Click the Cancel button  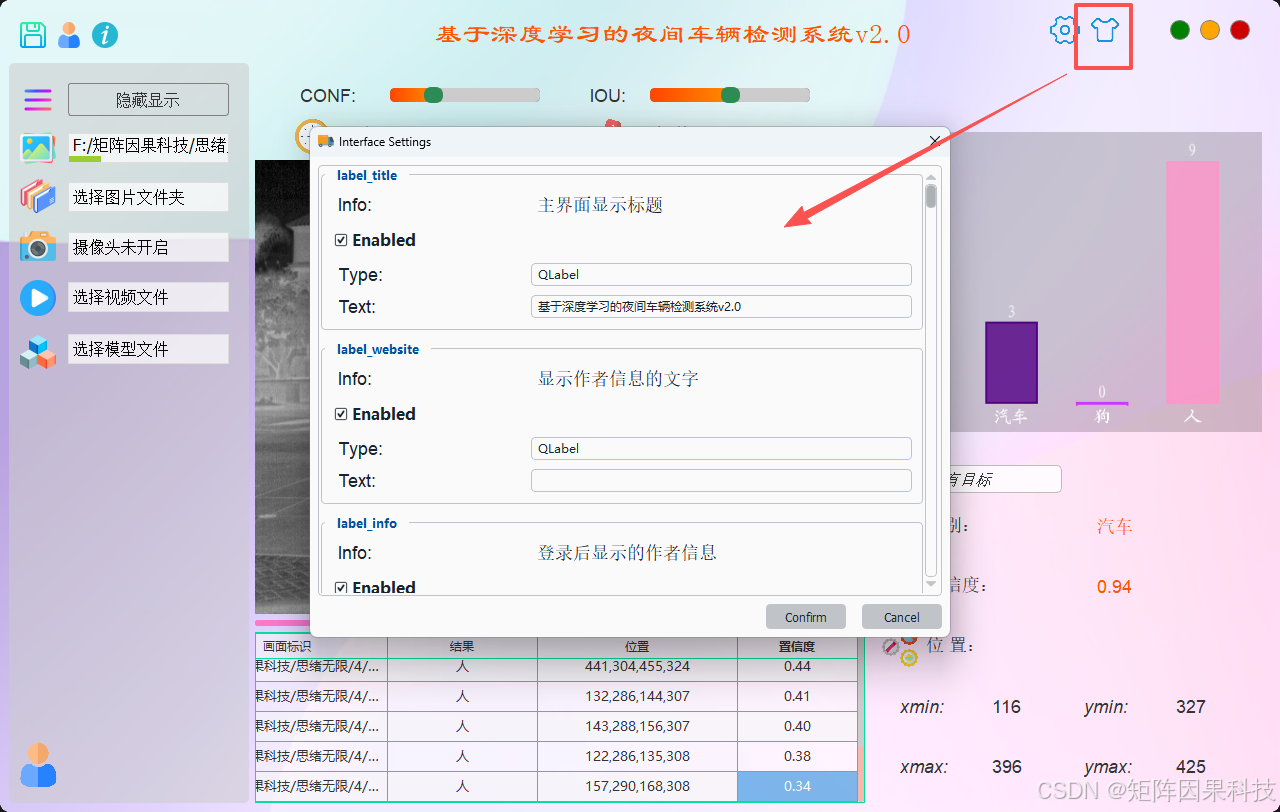click(x=902, y=617)
